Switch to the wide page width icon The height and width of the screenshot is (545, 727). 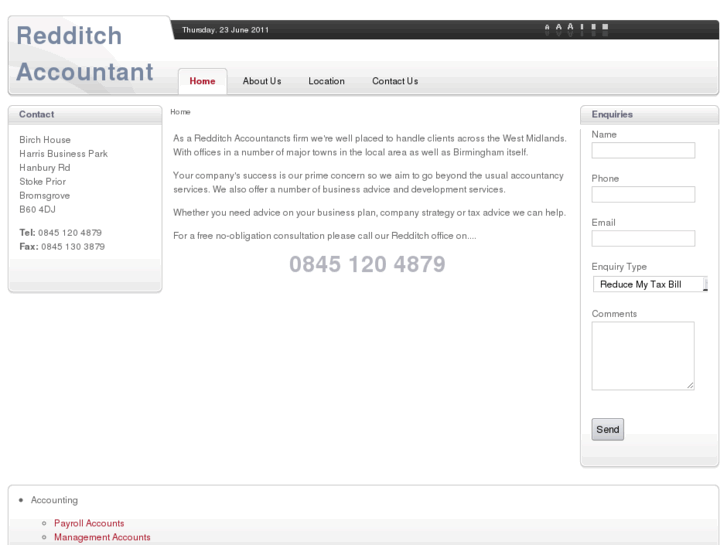pyautogui.click(x=605, y=27)
